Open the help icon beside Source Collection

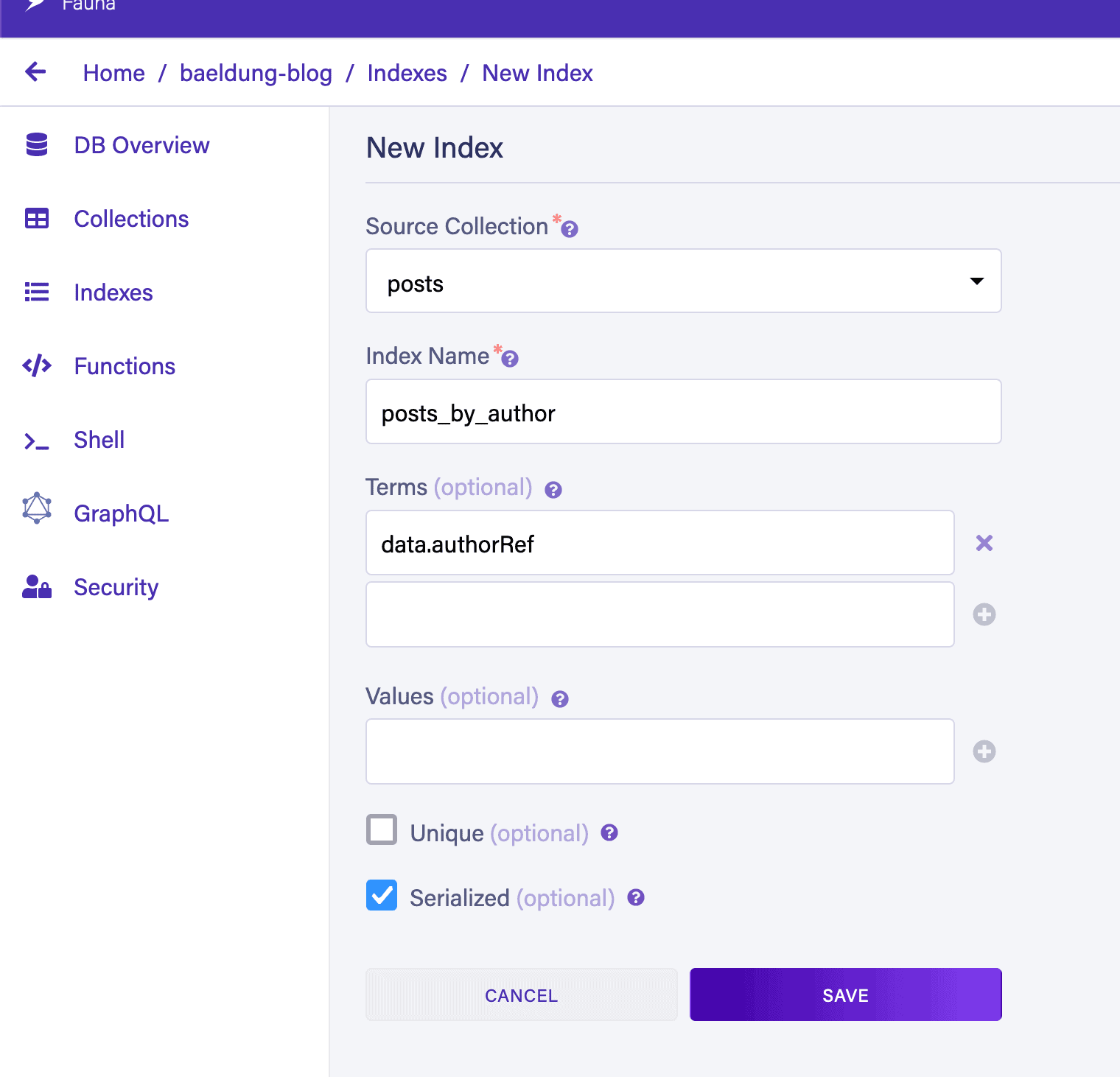570,229
